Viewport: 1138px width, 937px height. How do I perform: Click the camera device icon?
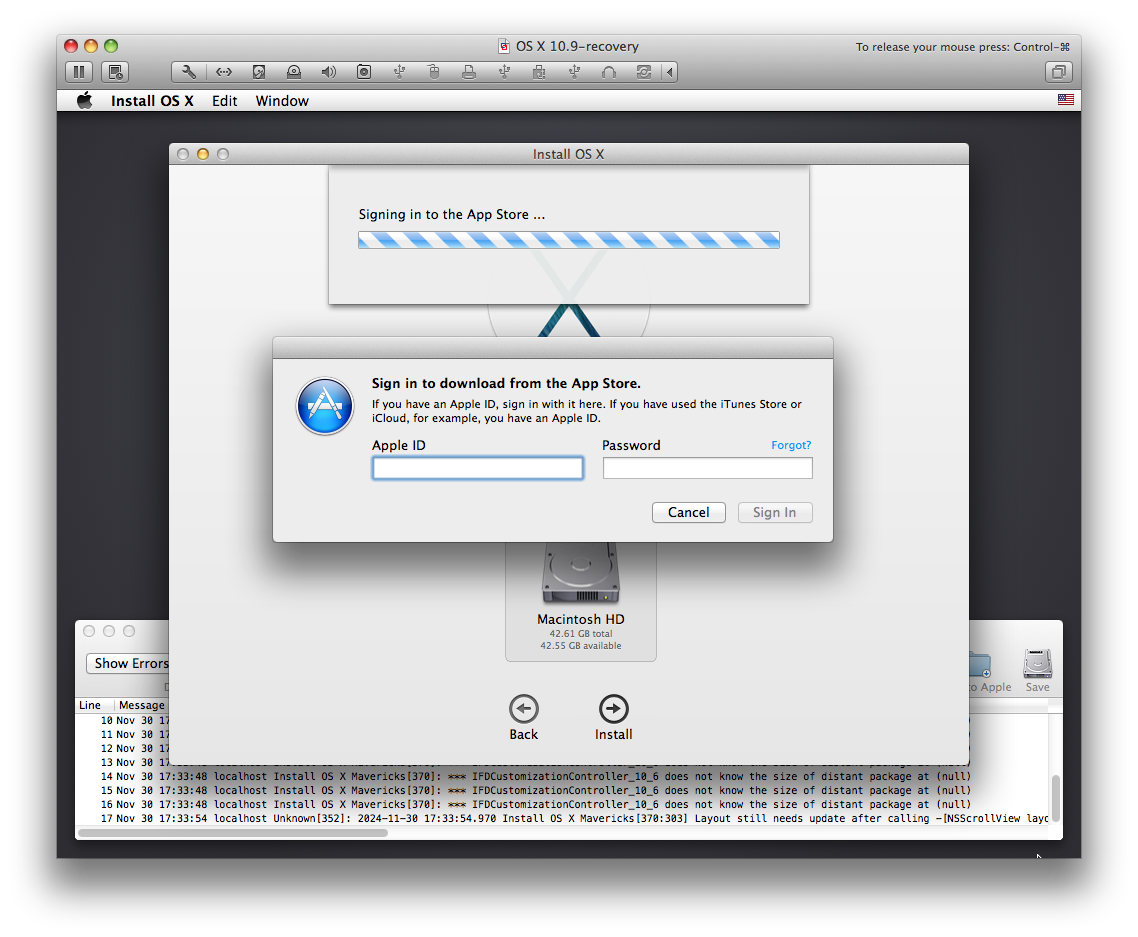tap(364, 72)
